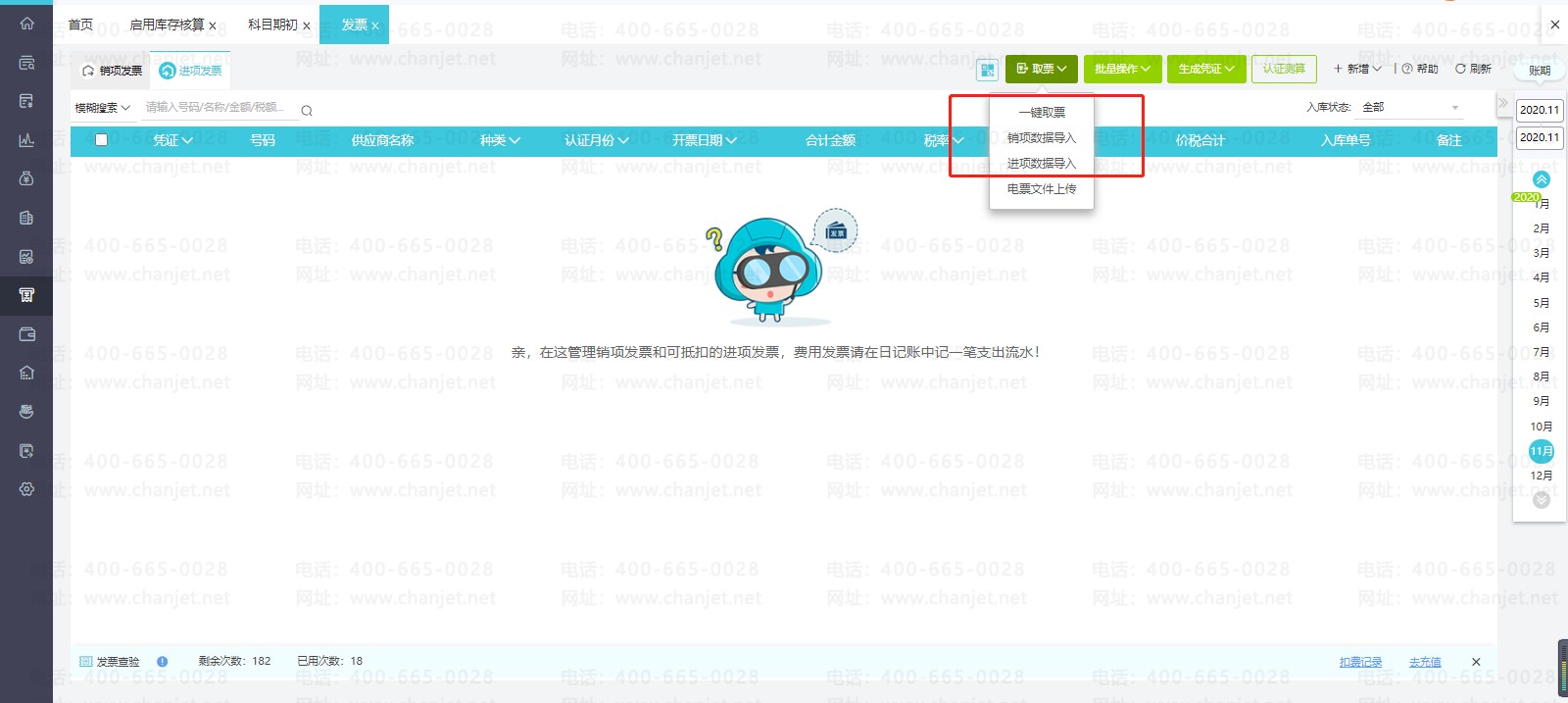Choose 进项数据导入 from the menu
The image size is (1568, 703).
(1042, 164)
